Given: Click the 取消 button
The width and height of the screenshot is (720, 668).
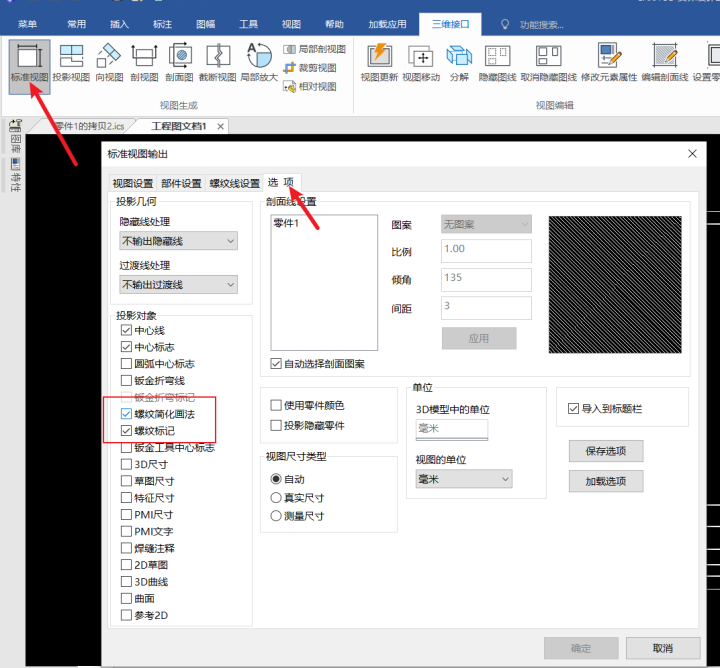Looking at the screenshot, I should coord(663,648).
